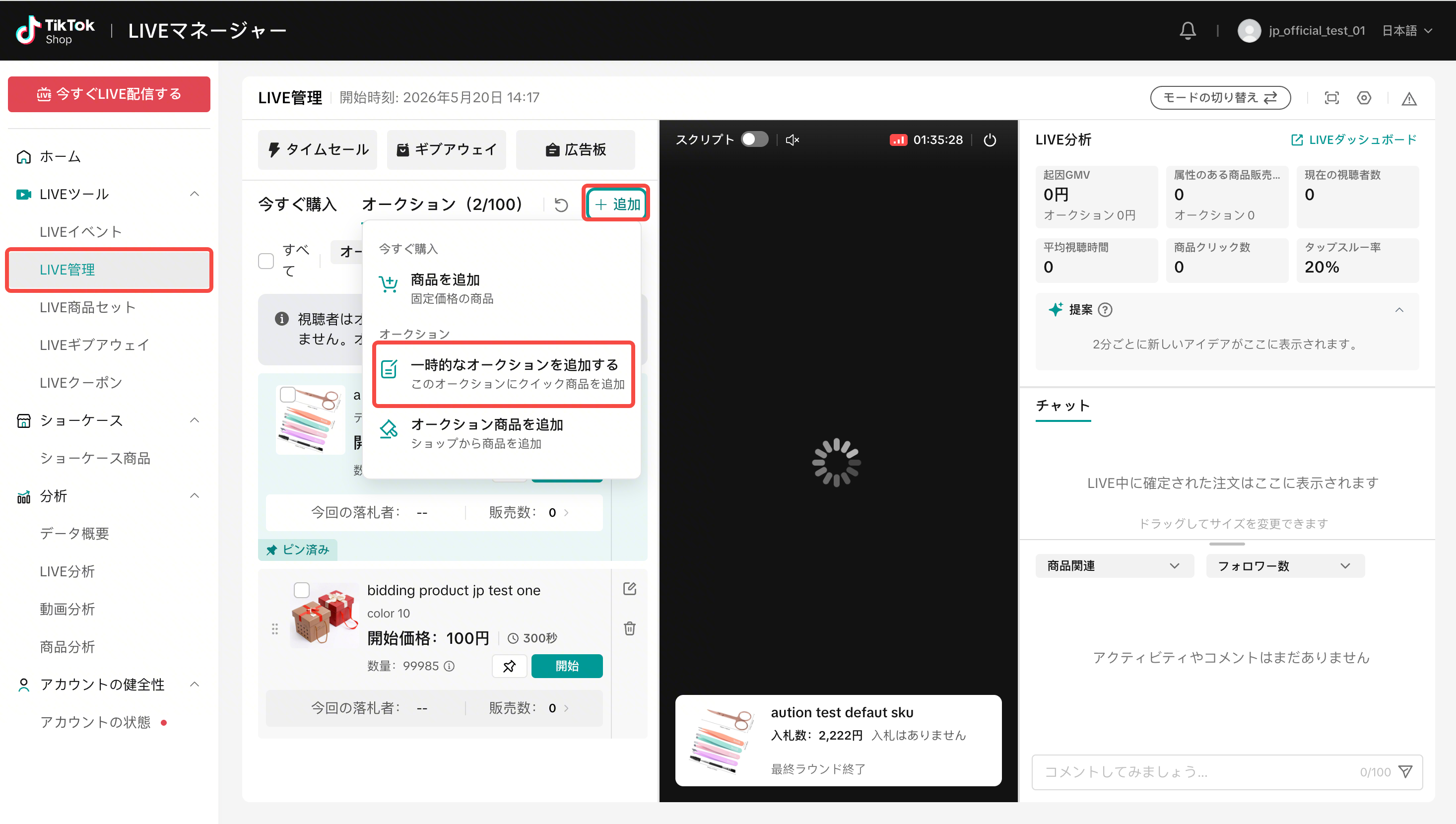The height and width of the screenshot is (824, 1456).
Task: Click the 今すぐLIVE配信する button
Action: (x=109, y=94)
